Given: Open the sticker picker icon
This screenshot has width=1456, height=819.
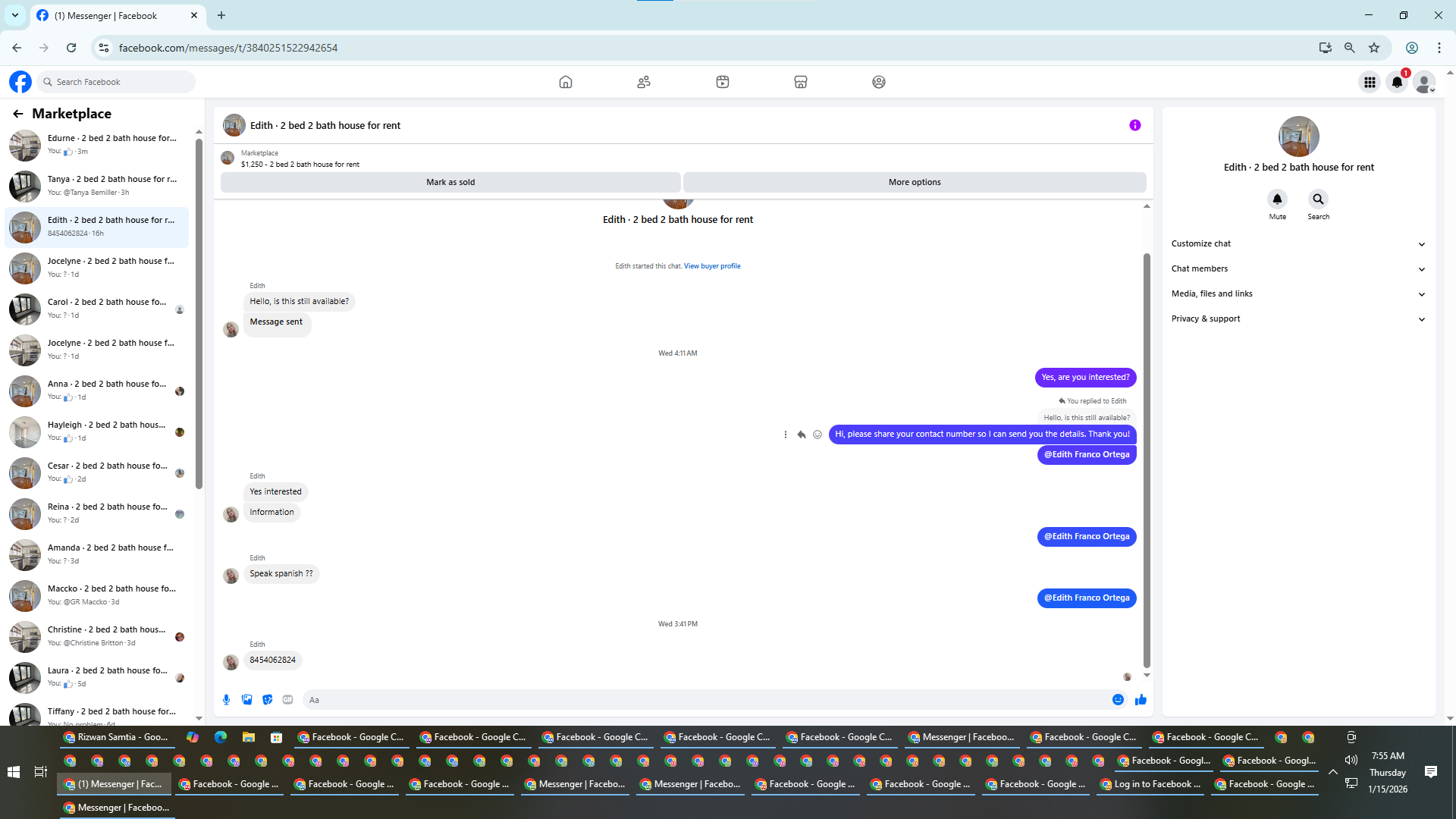Looking at the screenshot, I should (x=267, y=700).
